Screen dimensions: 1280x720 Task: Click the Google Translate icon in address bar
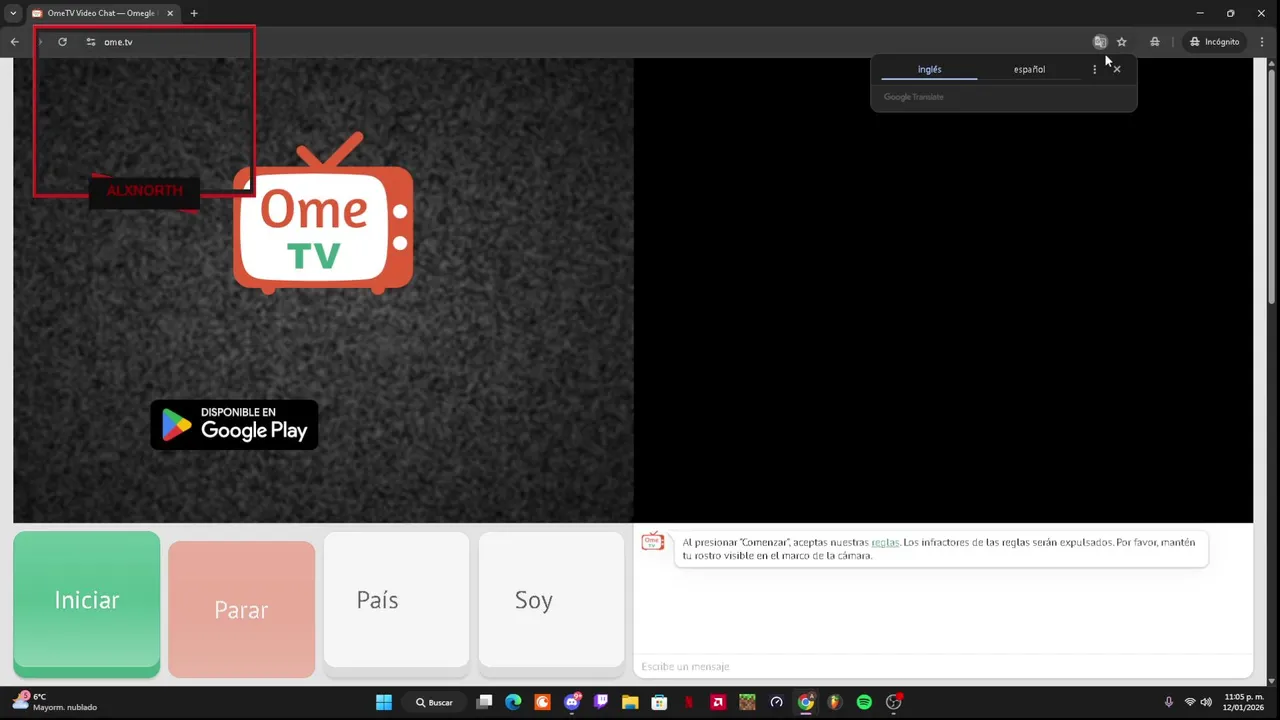point(1100,42)
